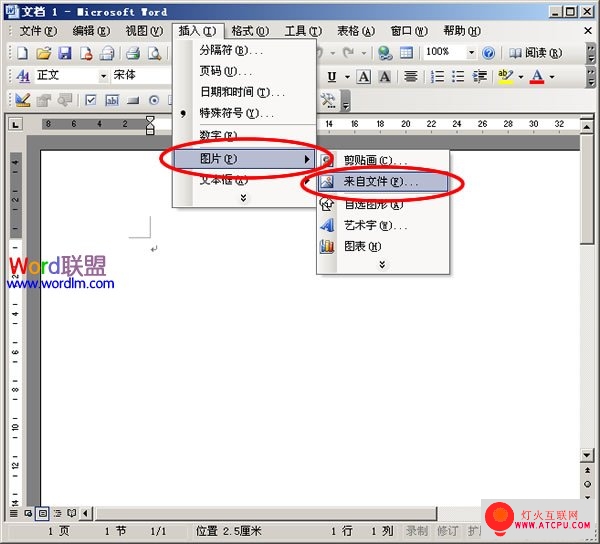
Task: Toggle Design Mode icon in control toolbox
Action: click(23, 100)
